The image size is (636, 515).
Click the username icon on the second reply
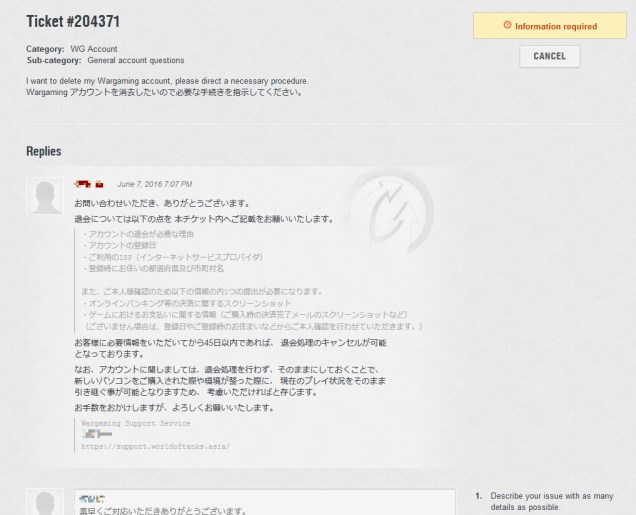92,498
